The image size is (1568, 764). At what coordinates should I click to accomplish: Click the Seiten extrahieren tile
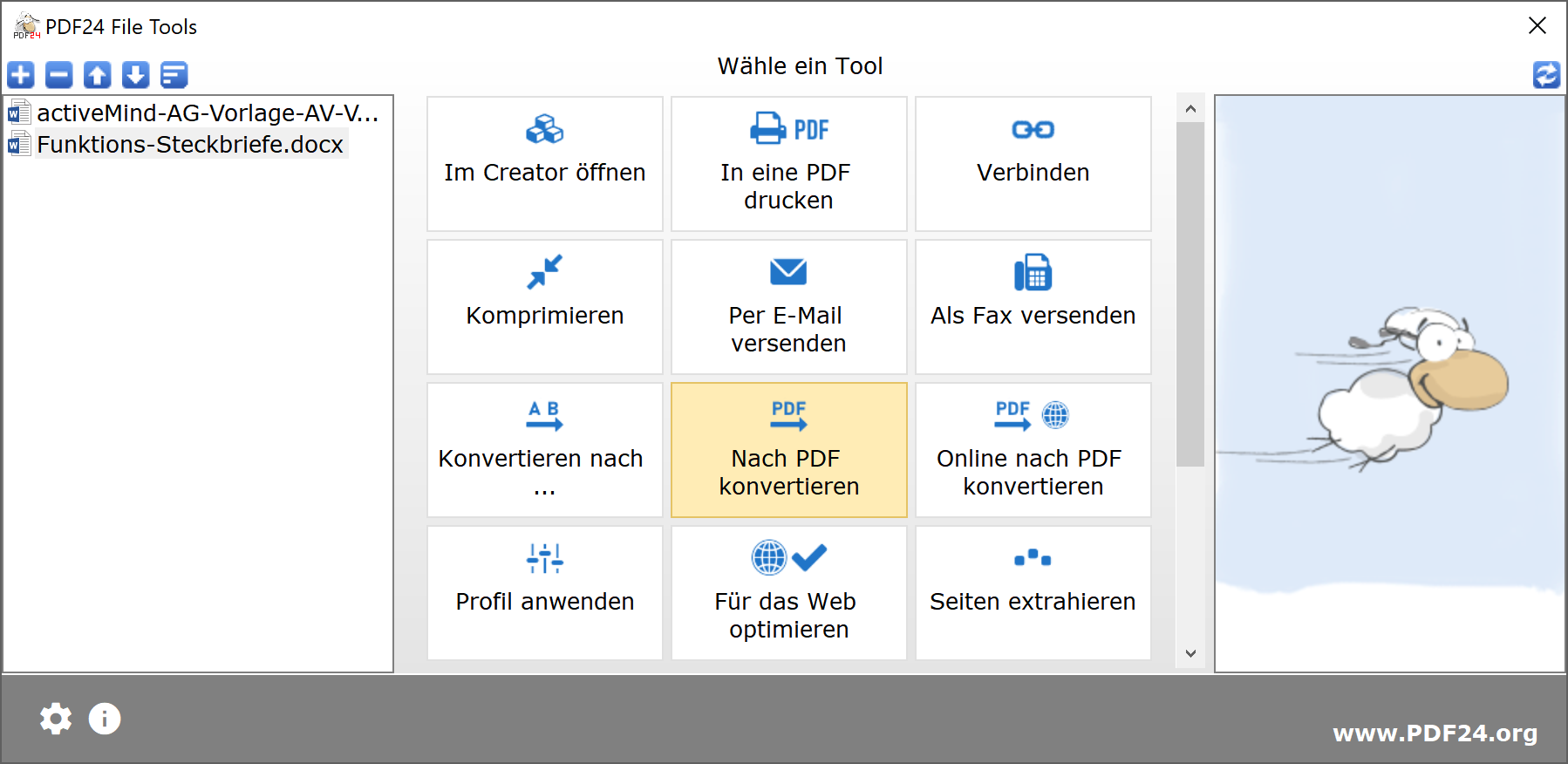click(1033, 593)
